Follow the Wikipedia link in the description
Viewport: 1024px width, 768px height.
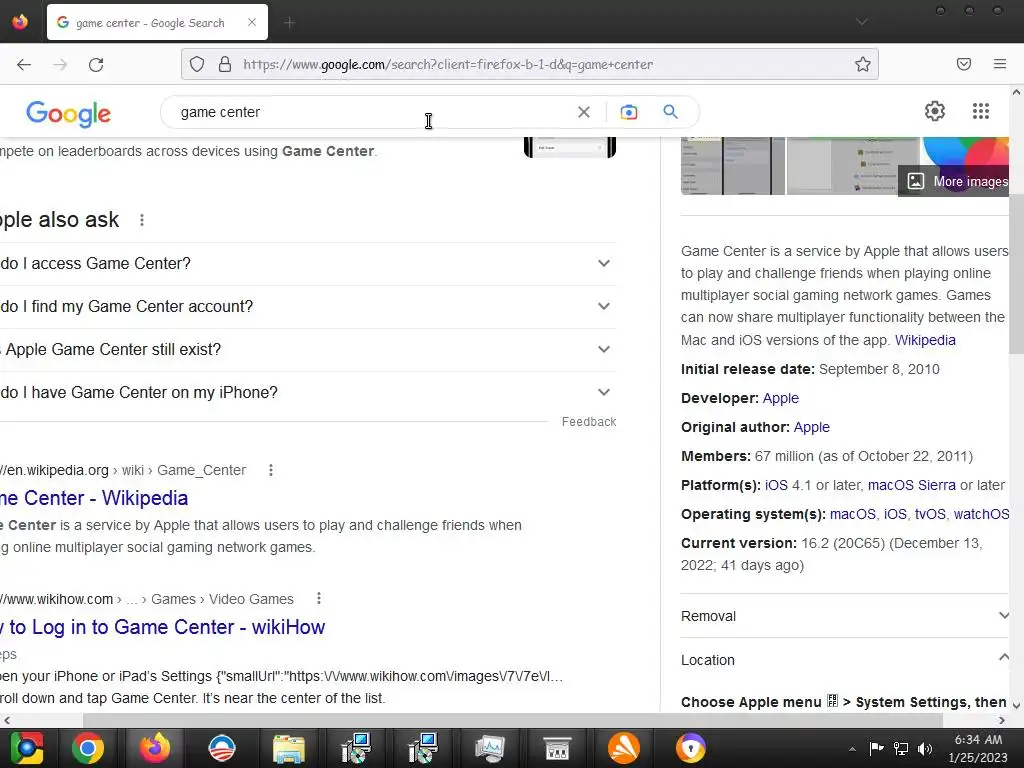(x=925, y=340)
